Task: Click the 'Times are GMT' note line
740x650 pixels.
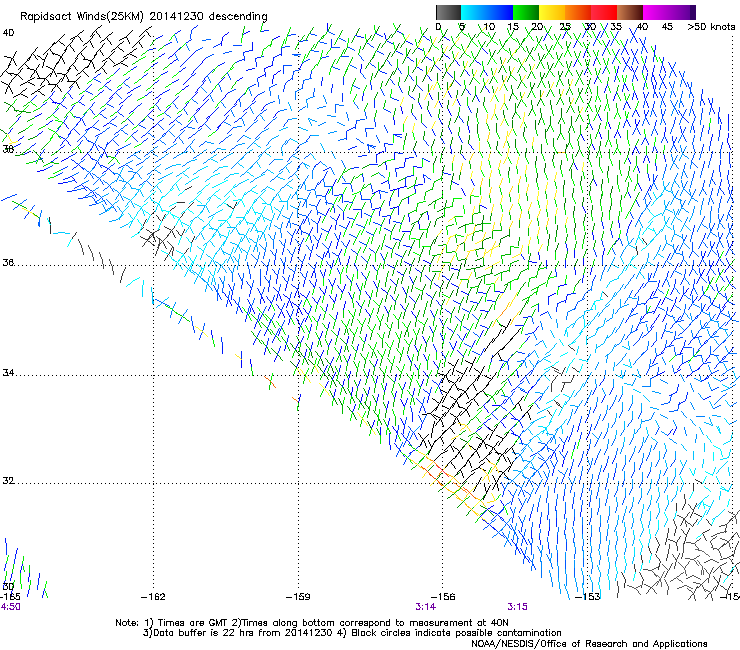Action: [312, 623]
